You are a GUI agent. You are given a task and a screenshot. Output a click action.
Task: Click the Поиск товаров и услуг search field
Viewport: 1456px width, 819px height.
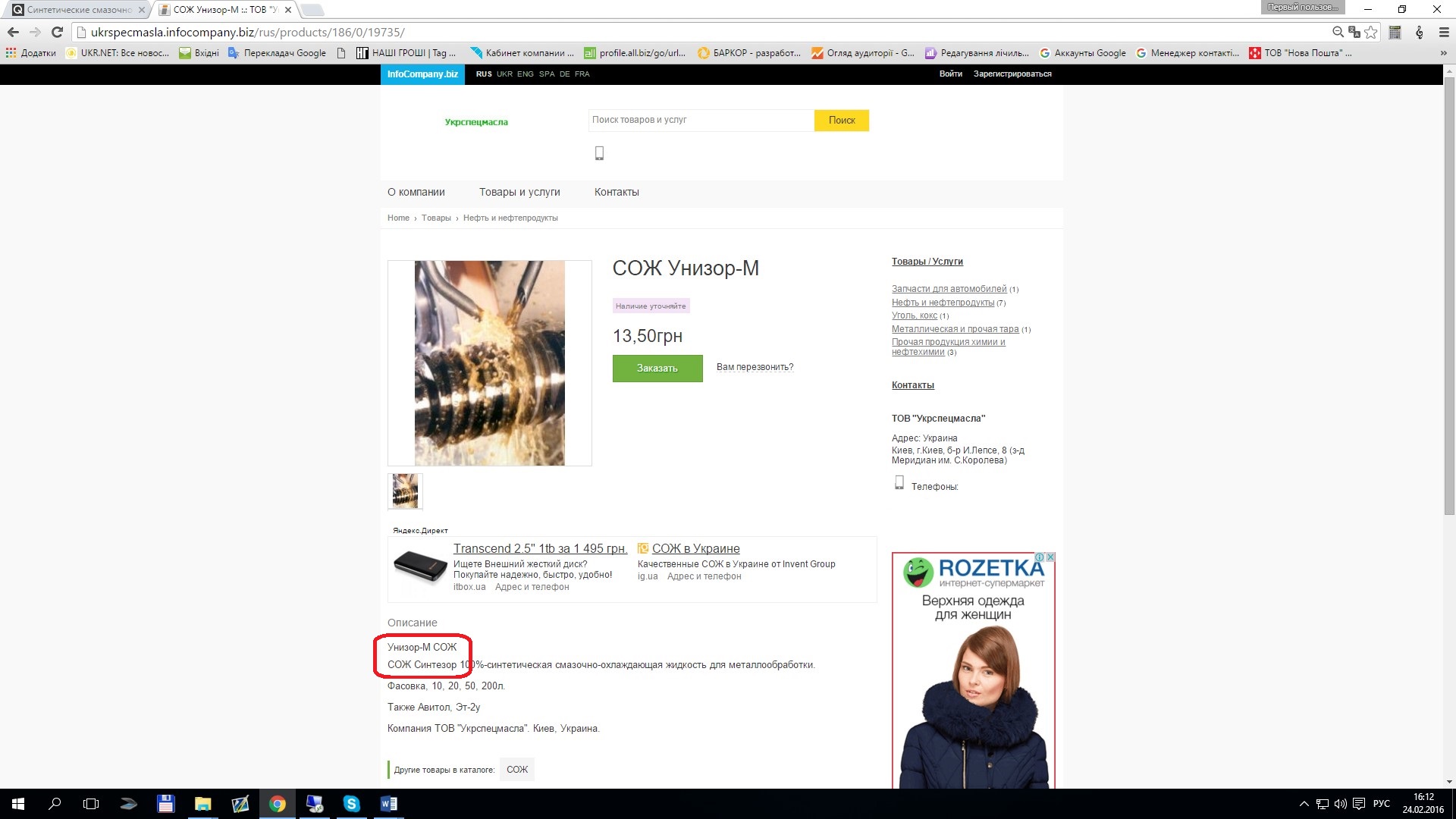tap(701, 120)
